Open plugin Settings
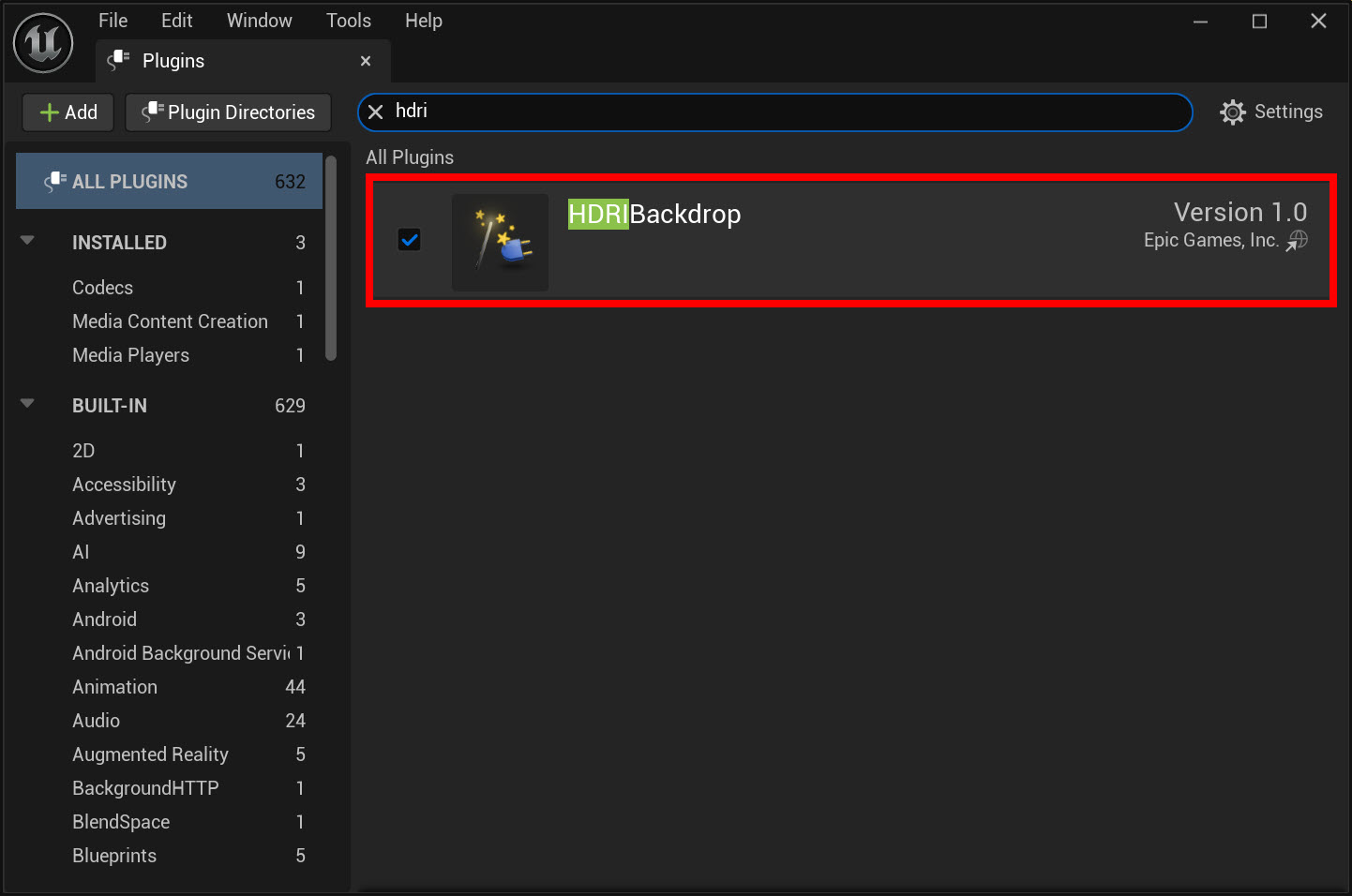 point(1271,112)
